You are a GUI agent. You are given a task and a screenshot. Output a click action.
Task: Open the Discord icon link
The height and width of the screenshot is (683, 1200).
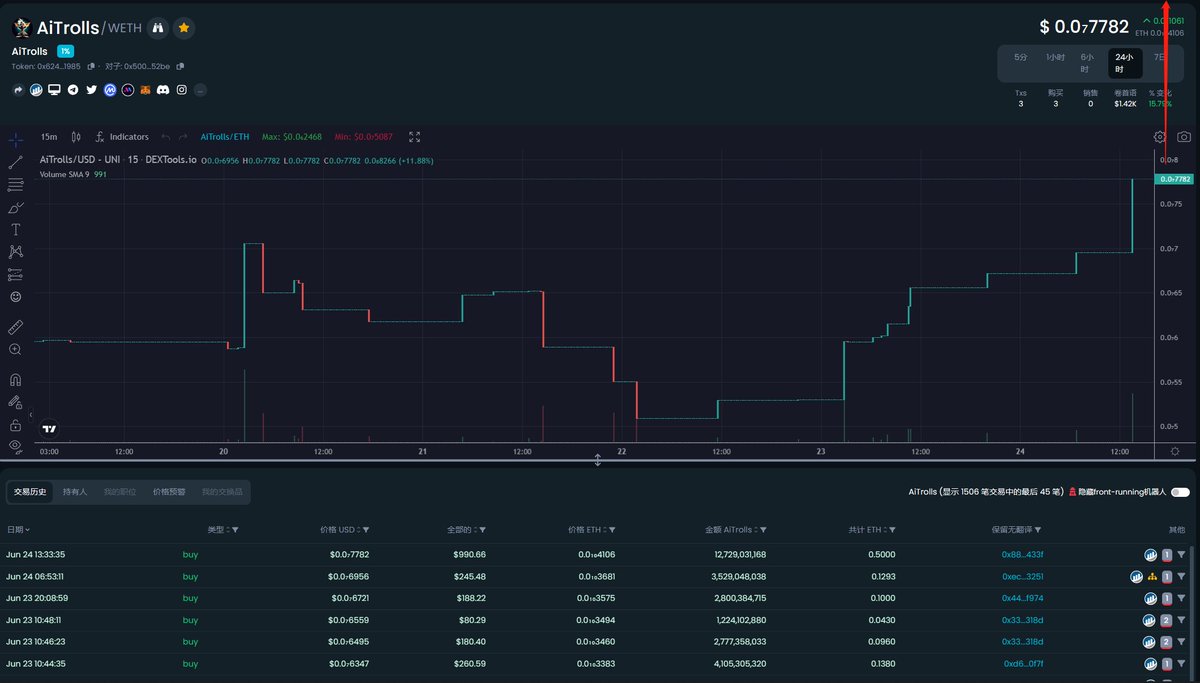163,90
